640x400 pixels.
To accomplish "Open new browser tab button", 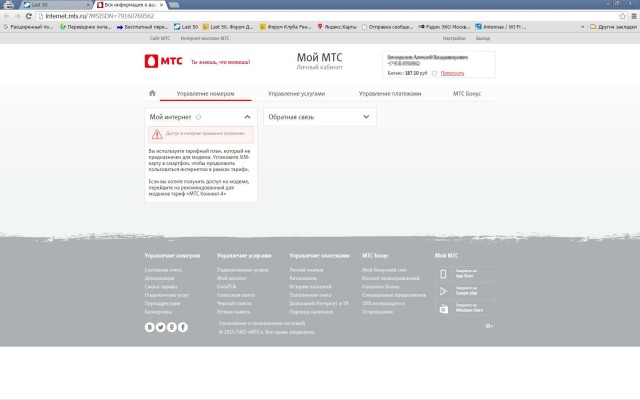I will coord(174,5).
